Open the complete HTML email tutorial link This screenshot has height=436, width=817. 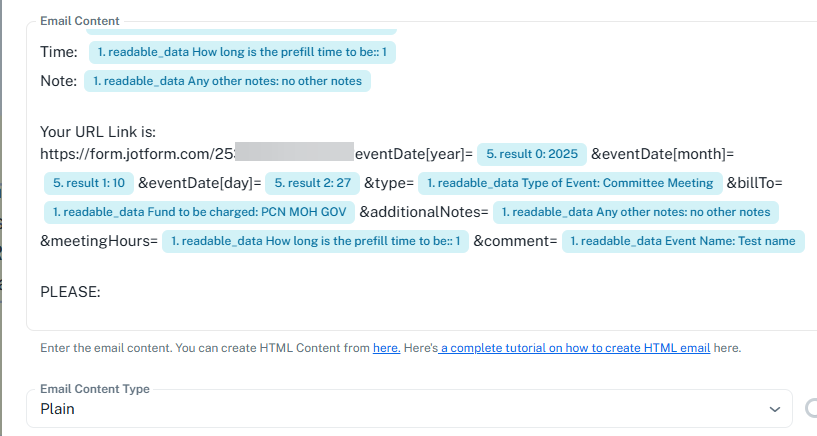(x=574, y=348)
